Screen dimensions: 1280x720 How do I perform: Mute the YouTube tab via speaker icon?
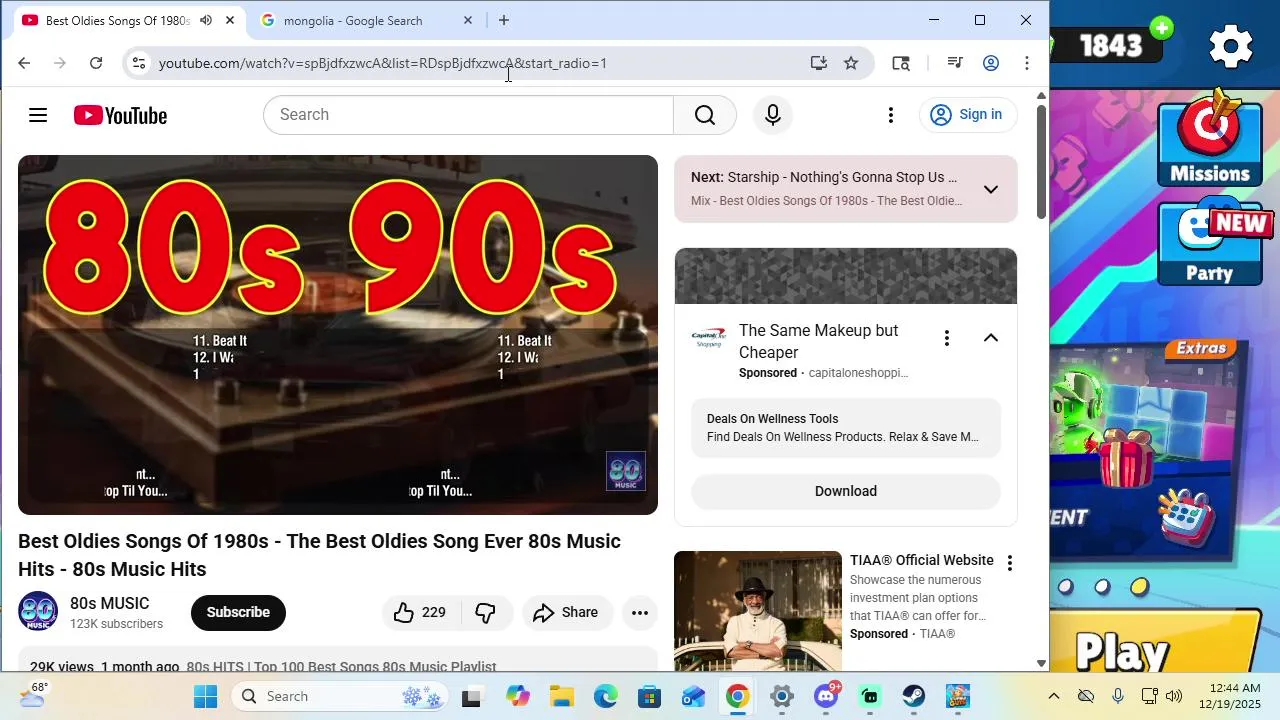click(206, 20)
